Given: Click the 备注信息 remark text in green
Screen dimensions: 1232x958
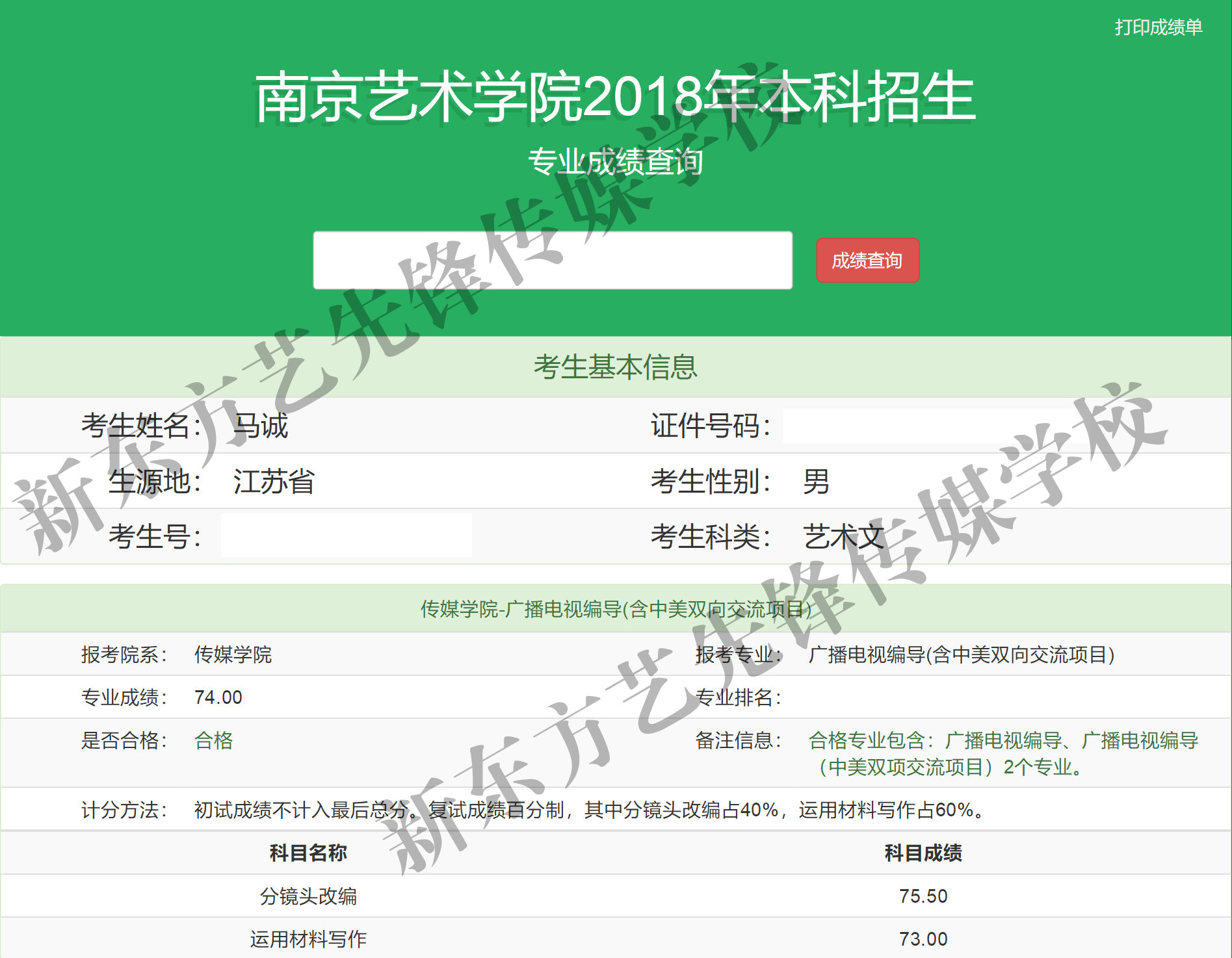Looking at the screenshot, I should click(x=1003, y=753).
